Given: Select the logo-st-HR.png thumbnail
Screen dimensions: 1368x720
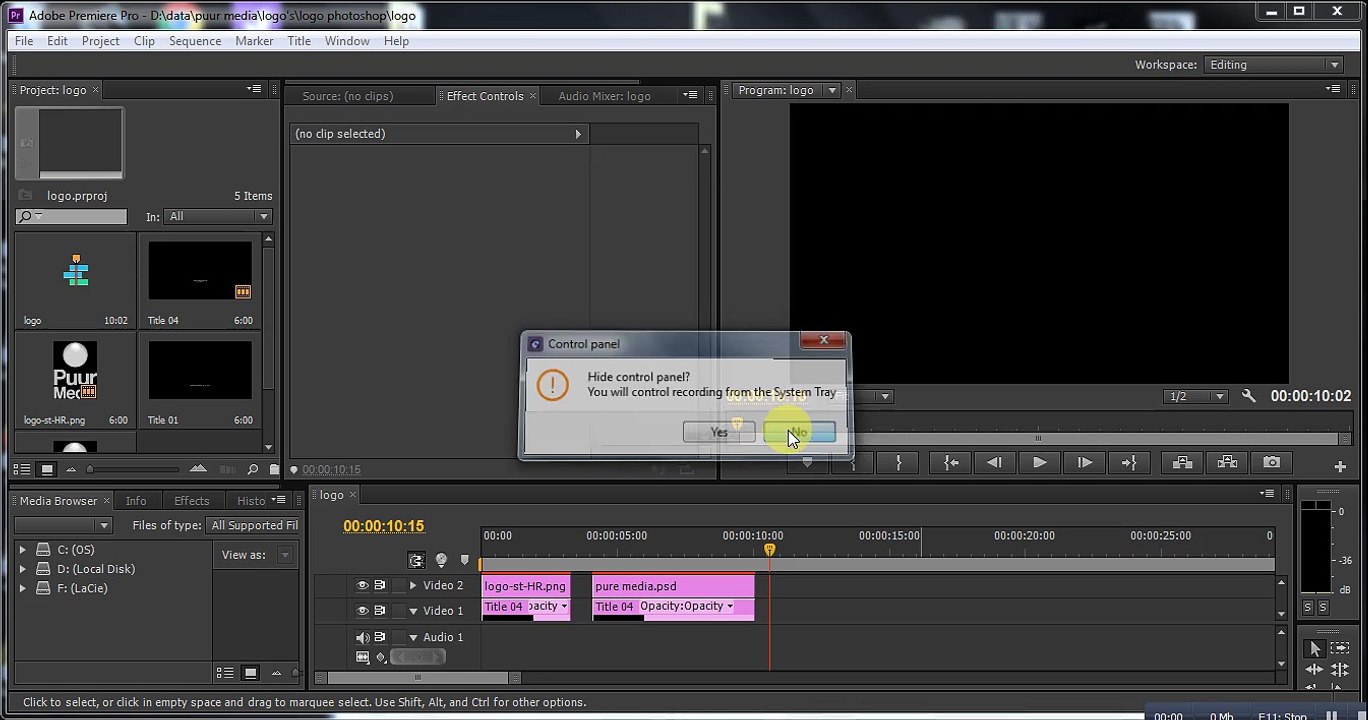Looking at the screenshot, I should point(75,370).
